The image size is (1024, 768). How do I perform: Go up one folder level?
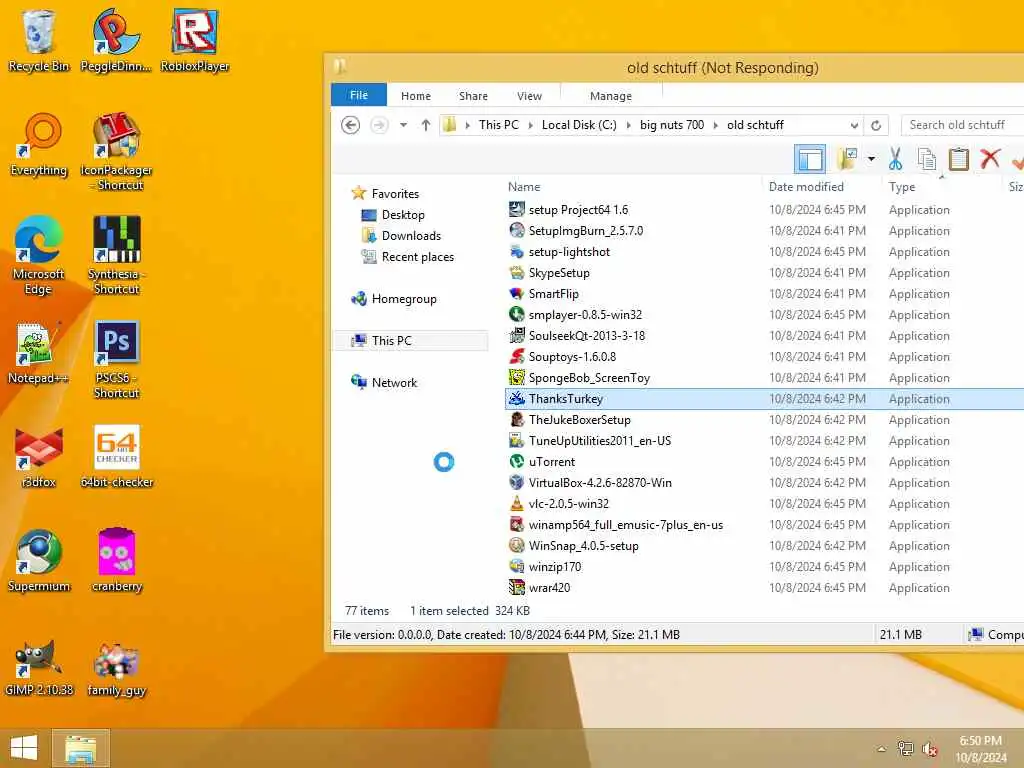coord(426,125)
